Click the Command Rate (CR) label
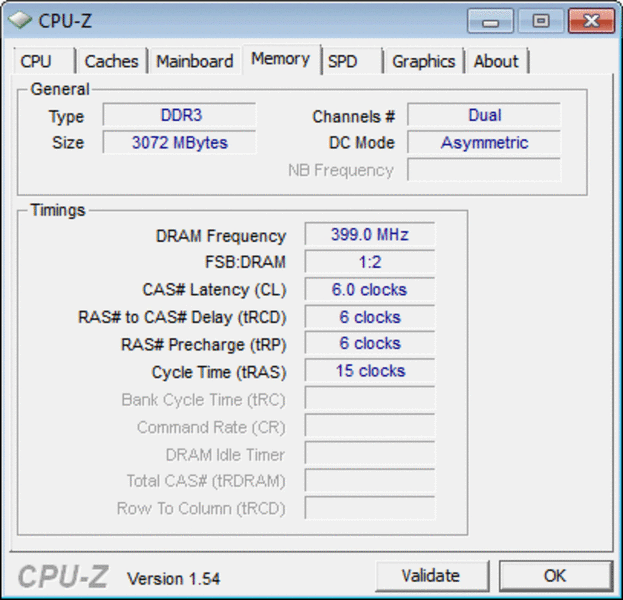The image size is (623, 600). click(211, 427)
